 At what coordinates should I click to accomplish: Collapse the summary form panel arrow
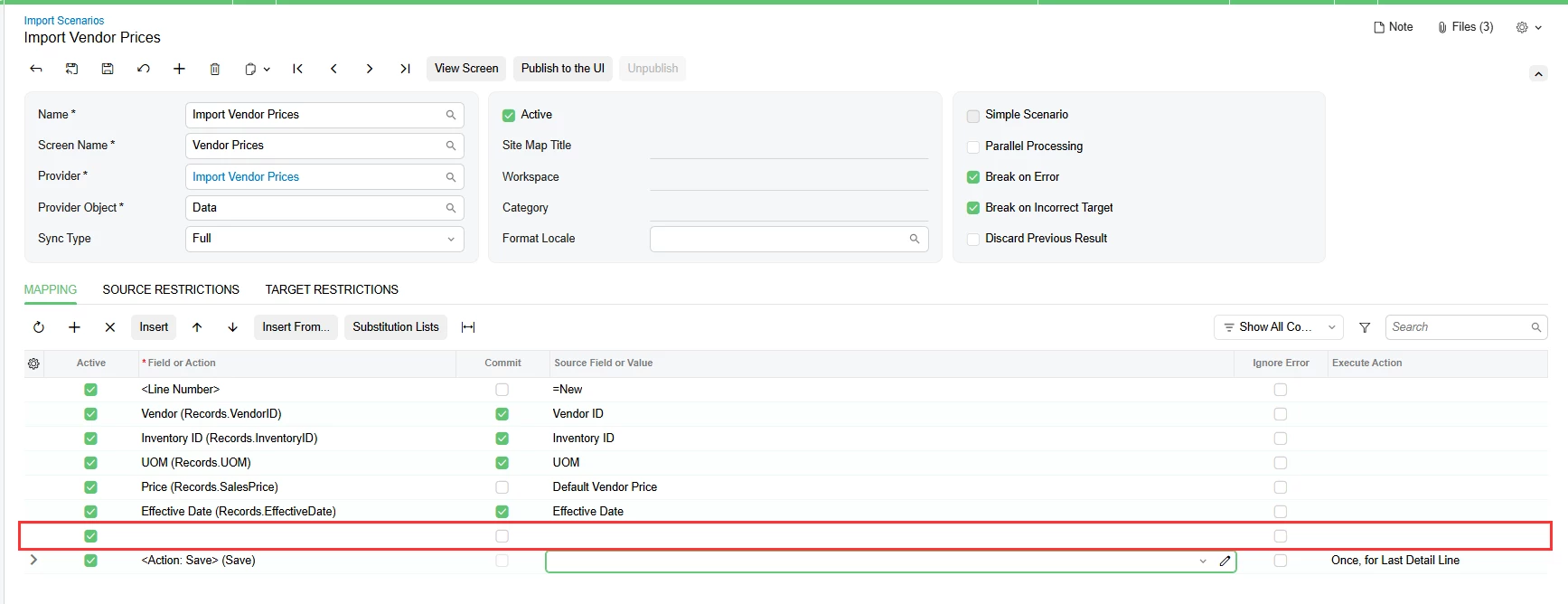[x=1539, y=74]
